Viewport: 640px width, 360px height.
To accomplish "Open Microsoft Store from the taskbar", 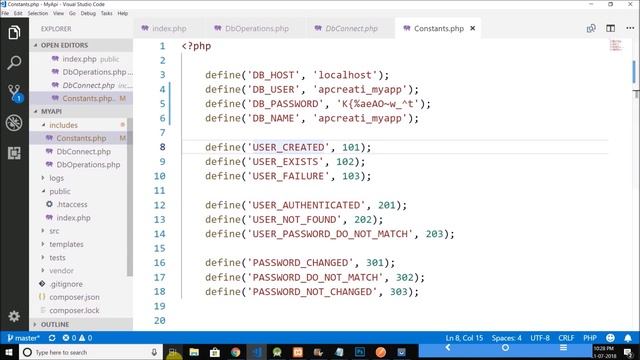I will 215,352.
